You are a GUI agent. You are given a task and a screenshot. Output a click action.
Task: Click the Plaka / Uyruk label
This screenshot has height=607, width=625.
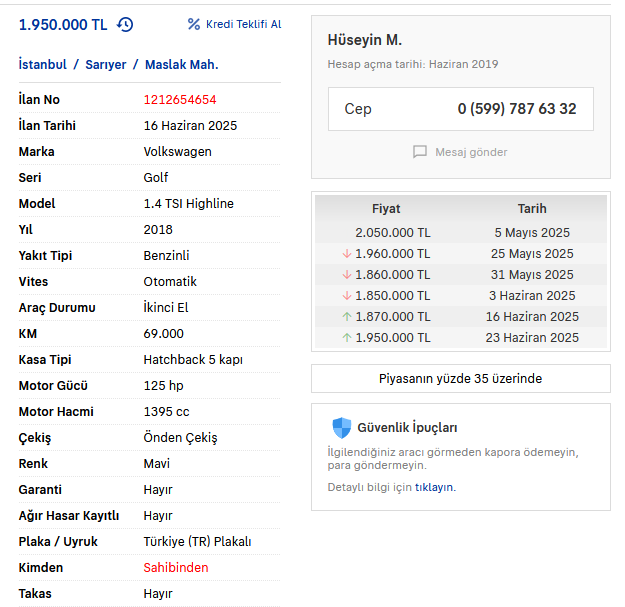click(x=58, y=542)
